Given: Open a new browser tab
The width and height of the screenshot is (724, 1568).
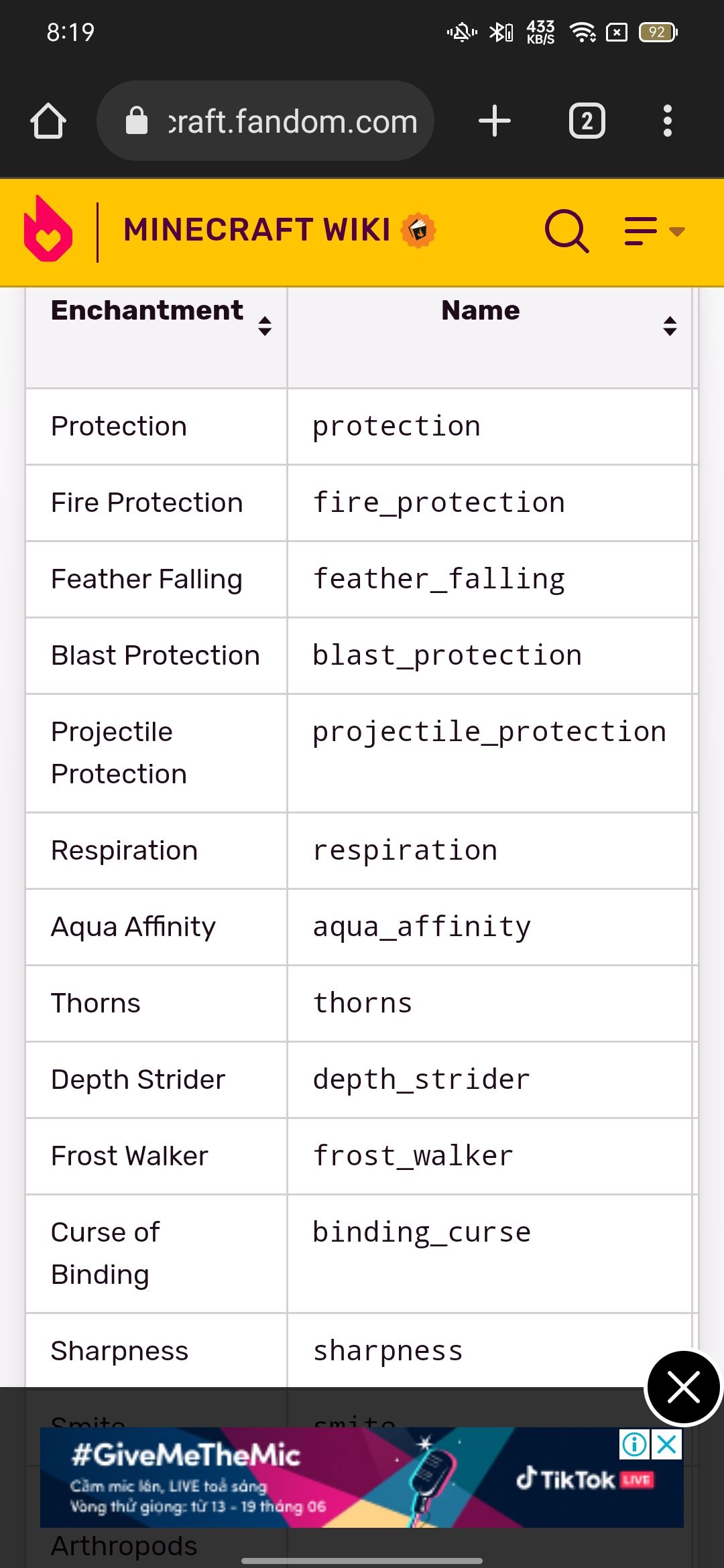Looking at the screenshot, I should pos(495,121).
